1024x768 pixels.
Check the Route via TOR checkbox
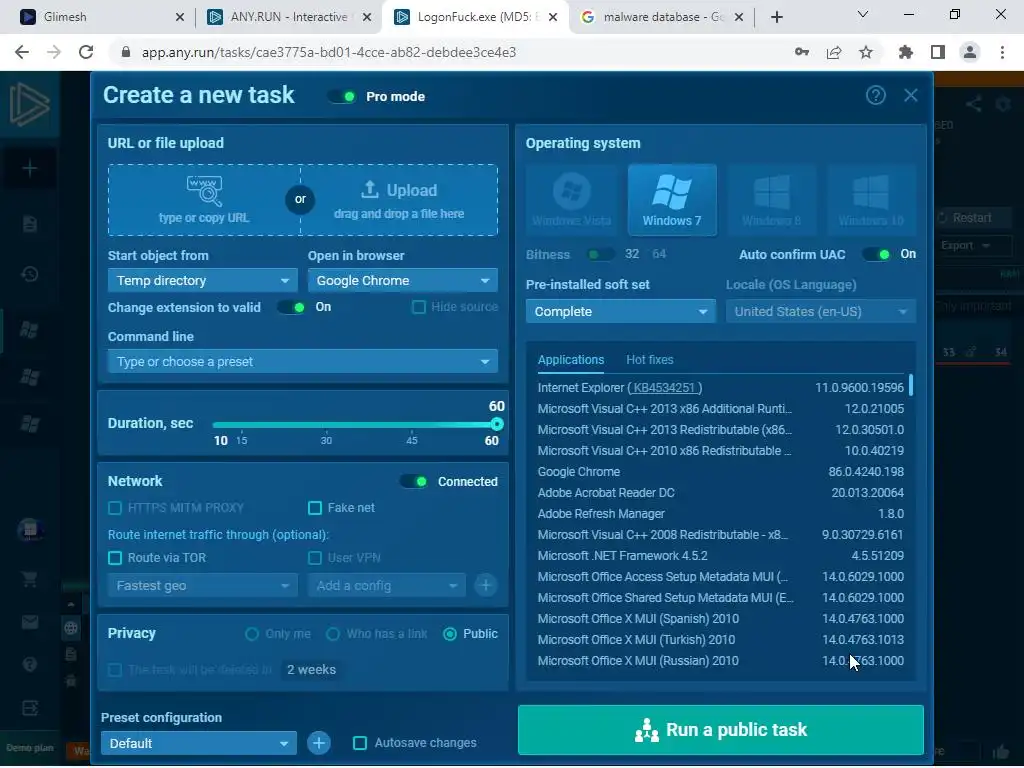[115, 558]
